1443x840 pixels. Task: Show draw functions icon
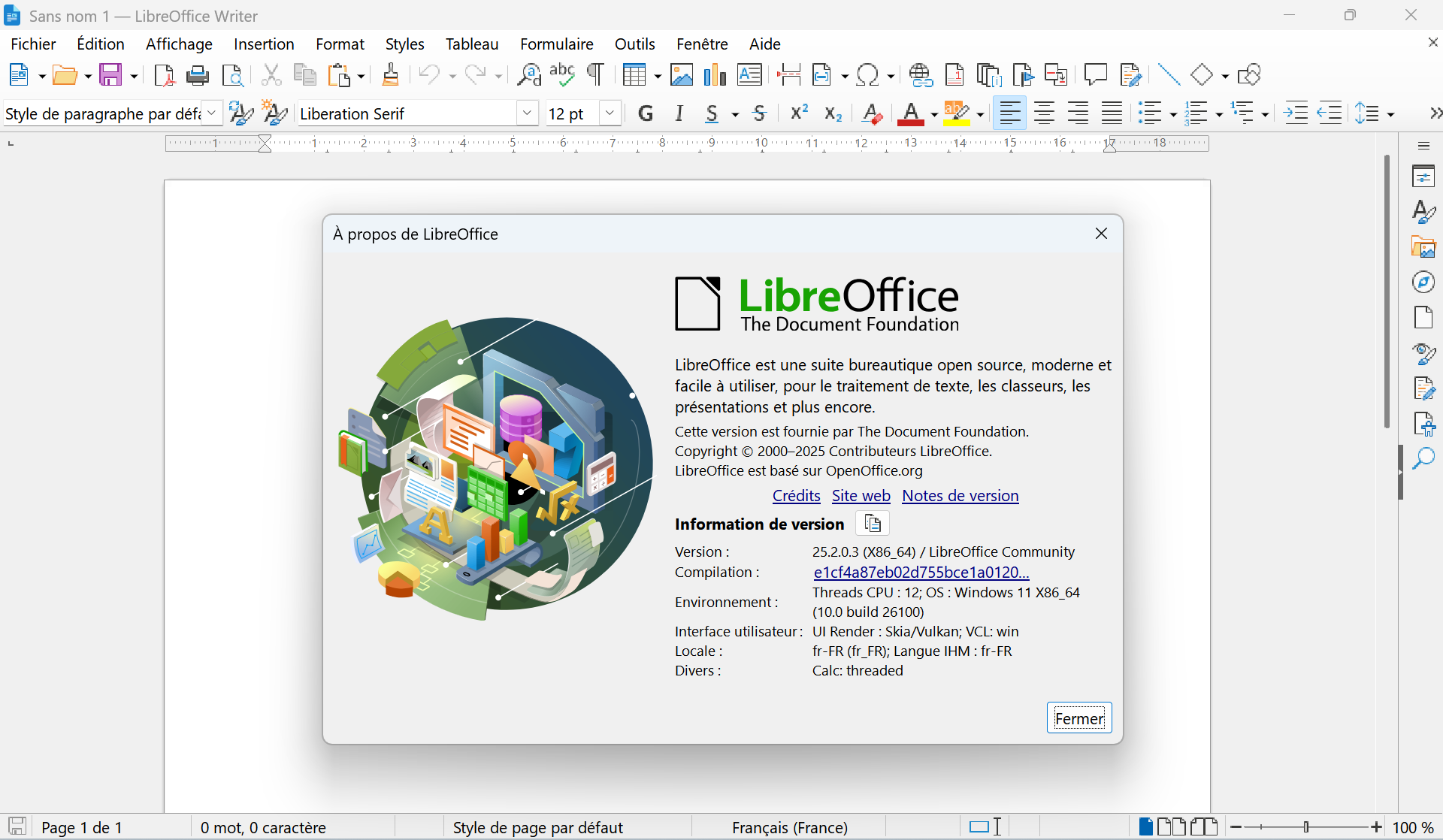[x=1248, y=75]
